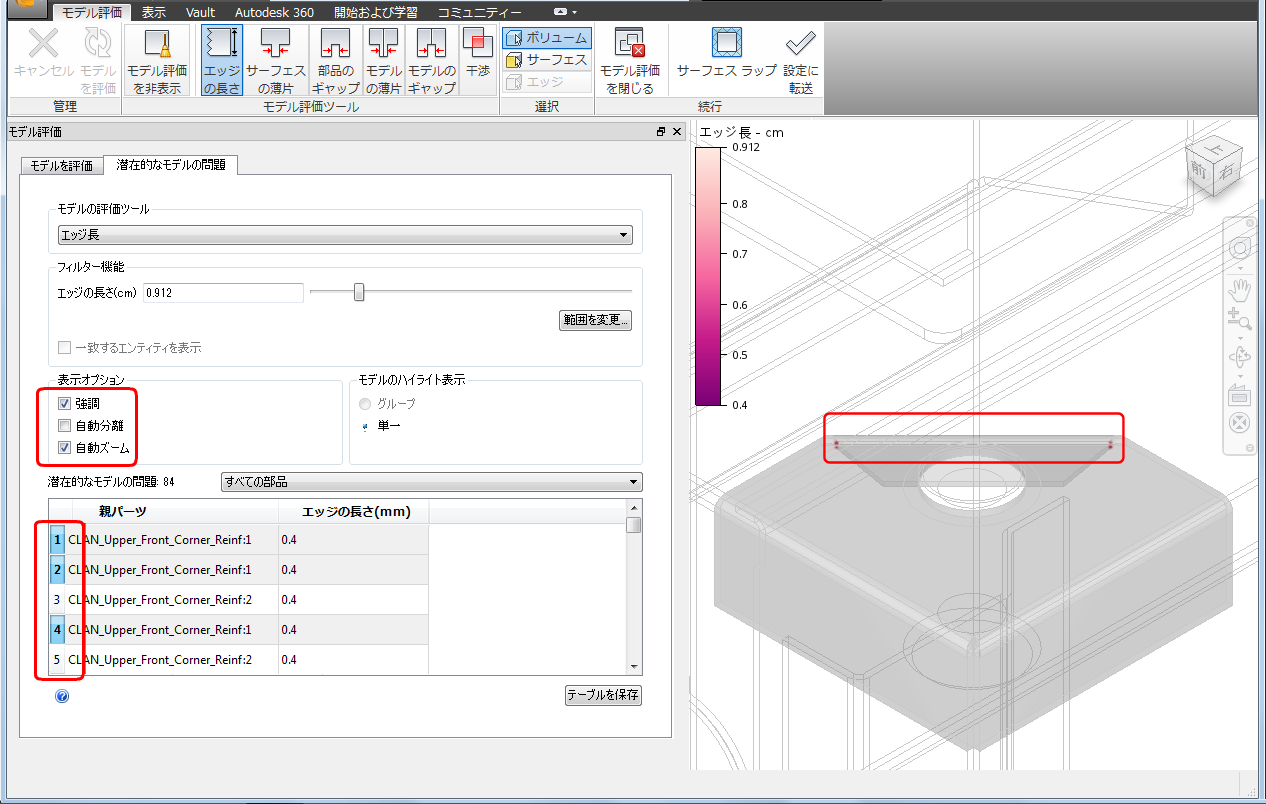Select table row number 4
This screenshot has width=1266, height=804.
[x=57, y=630]
